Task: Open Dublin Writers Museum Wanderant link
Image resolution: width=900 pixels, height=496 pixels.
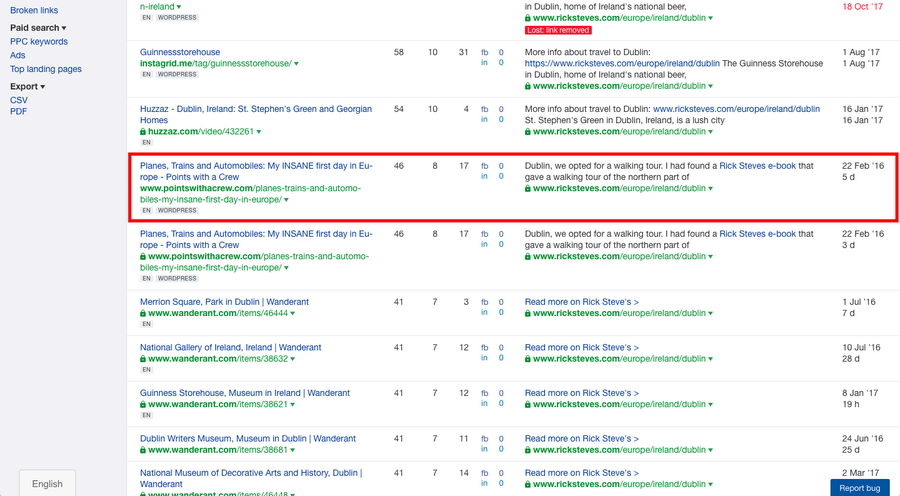Action: pyautogui.click(x=248, y=438)
